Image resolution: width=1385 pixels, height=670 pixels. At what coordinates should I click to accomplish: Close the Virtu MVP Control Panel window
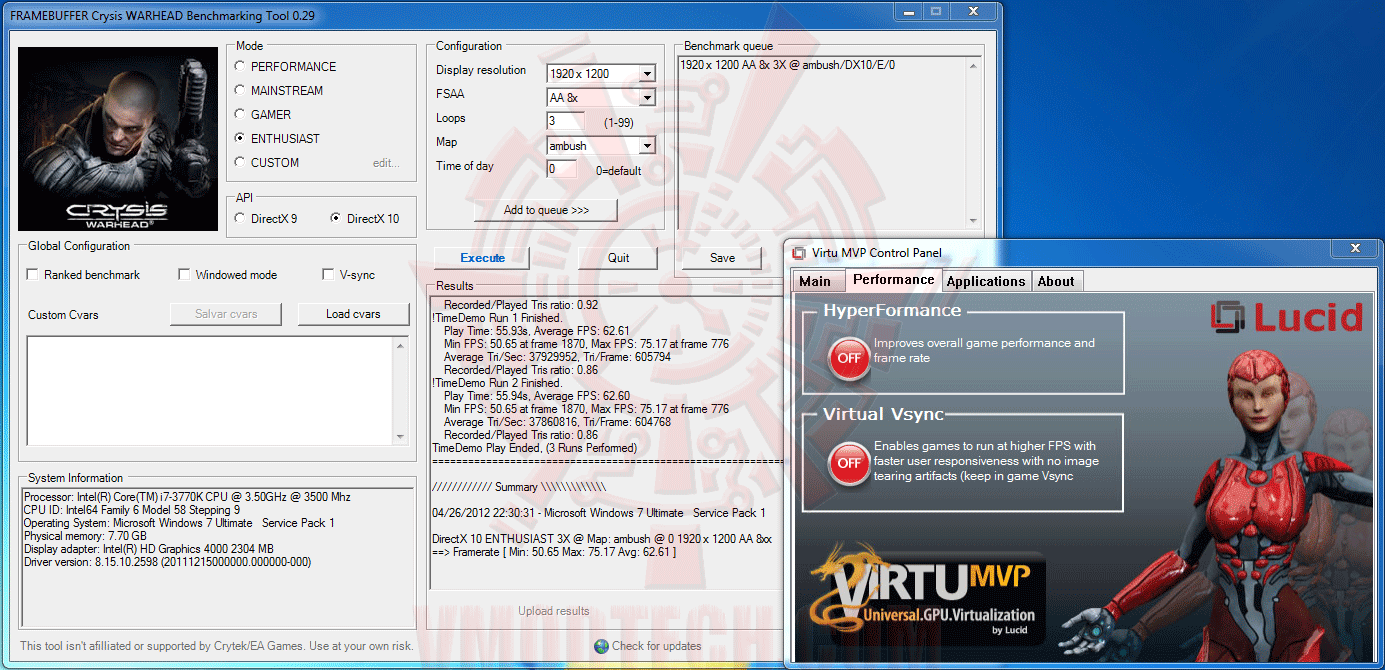click(x=1356, y=248)
